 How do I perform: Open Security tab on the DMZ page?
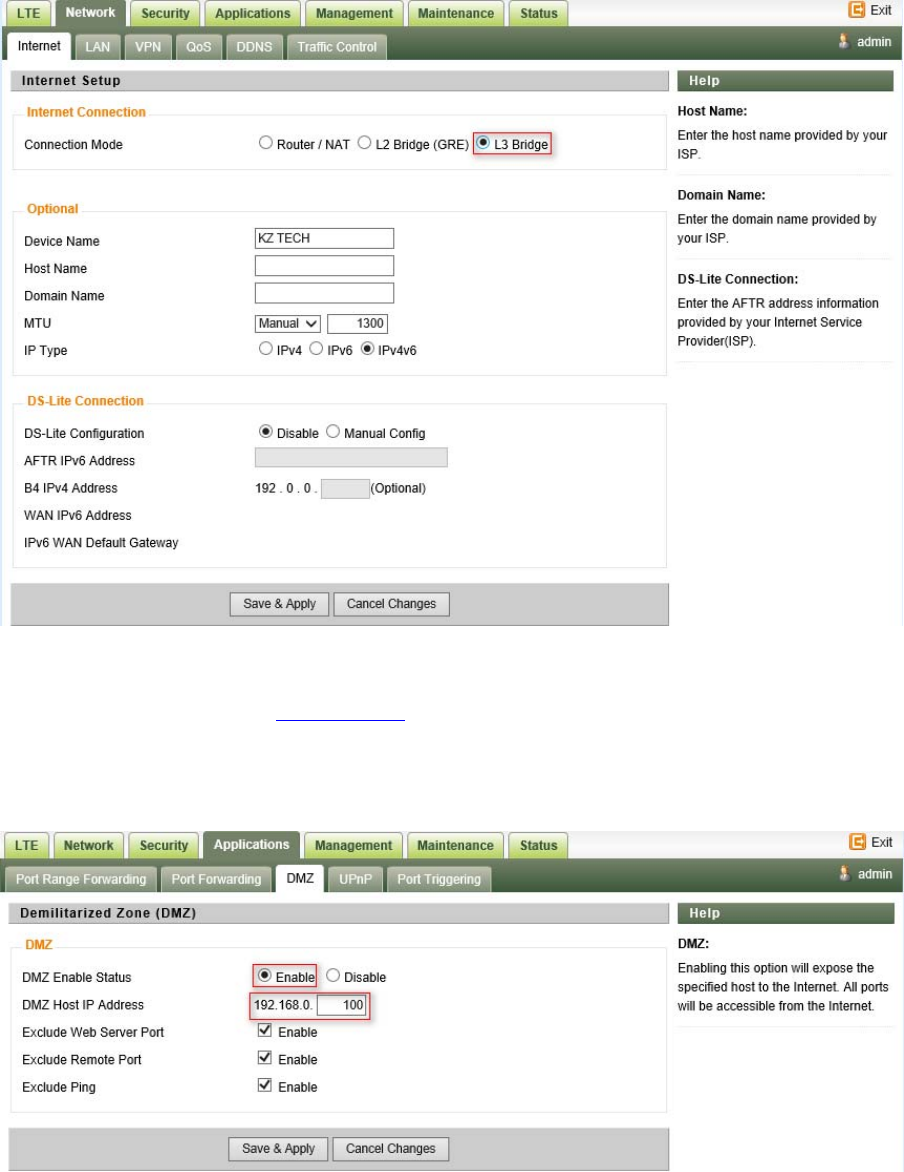click(x=164, y=845)
